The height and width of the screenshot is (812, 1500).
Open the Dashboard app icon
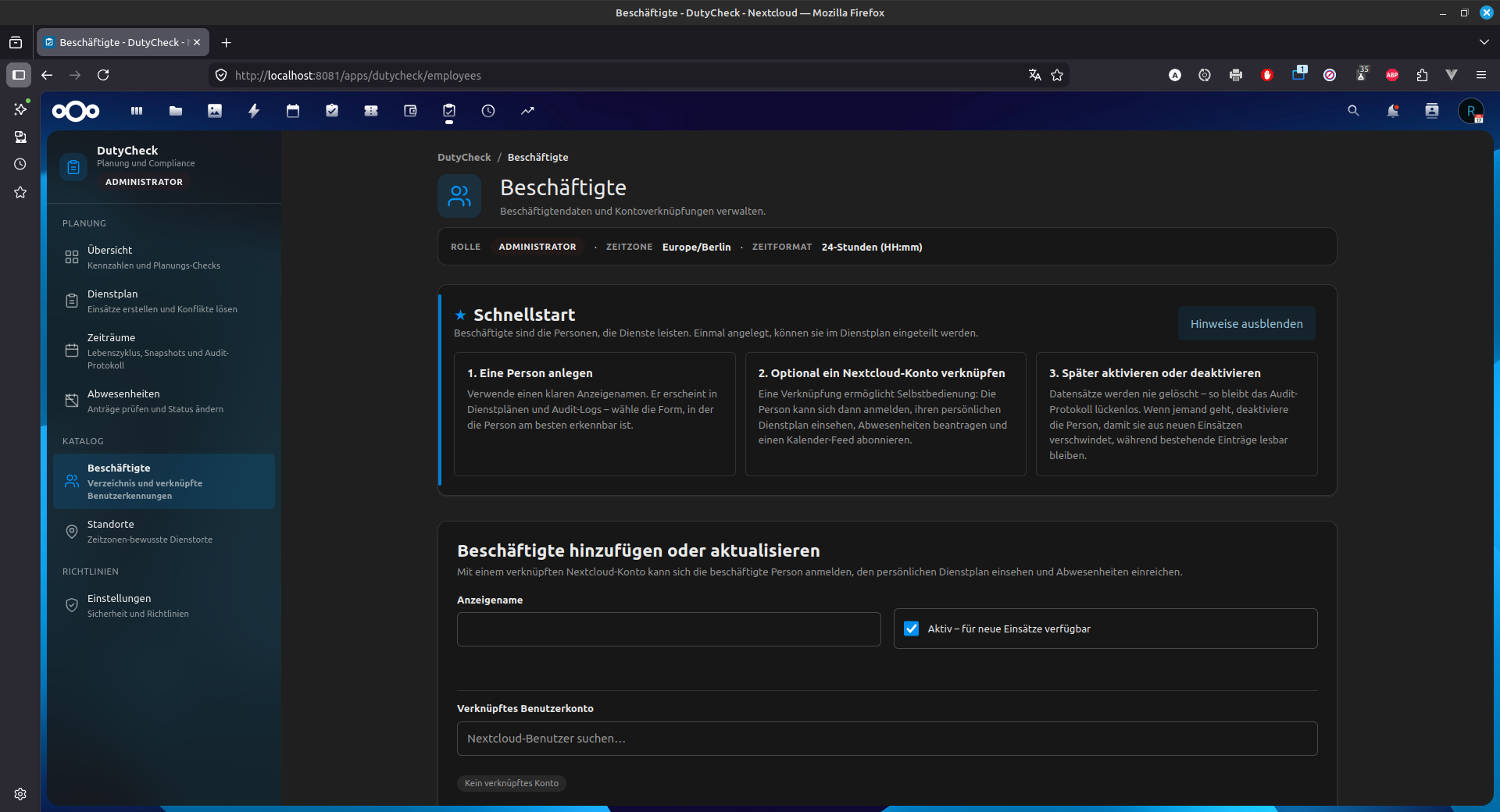[x=137, y=111]
